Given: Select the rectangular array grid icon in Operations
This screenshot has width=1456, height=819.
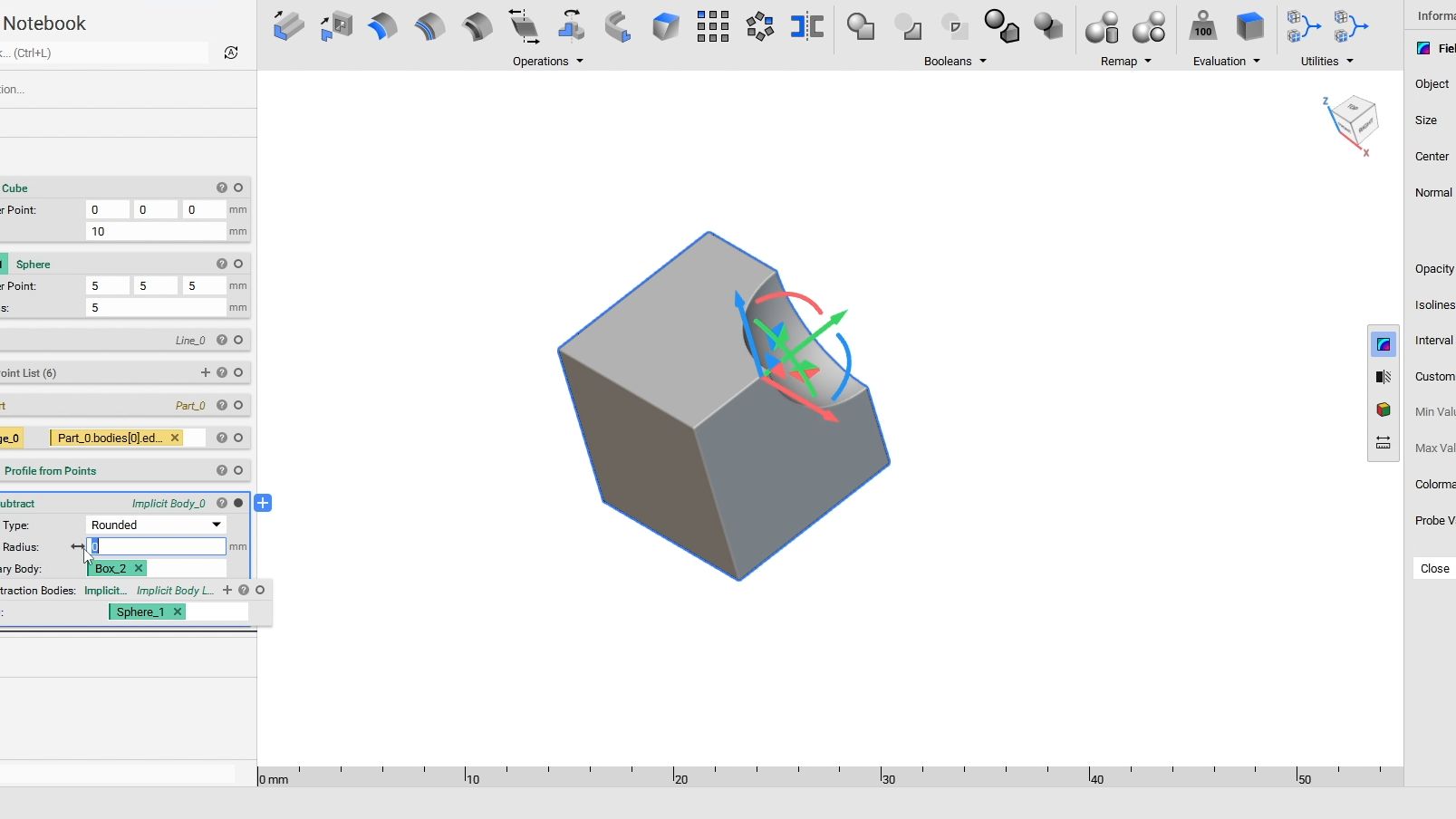Looking at the screenshot, I should (713, 27).
